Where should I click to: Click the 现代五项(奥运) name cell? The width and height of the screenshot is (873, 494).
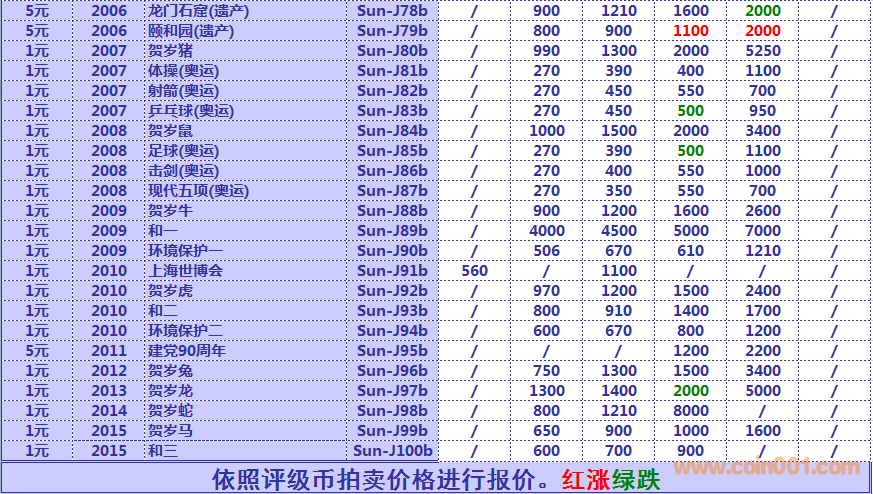tap(198, 191)
